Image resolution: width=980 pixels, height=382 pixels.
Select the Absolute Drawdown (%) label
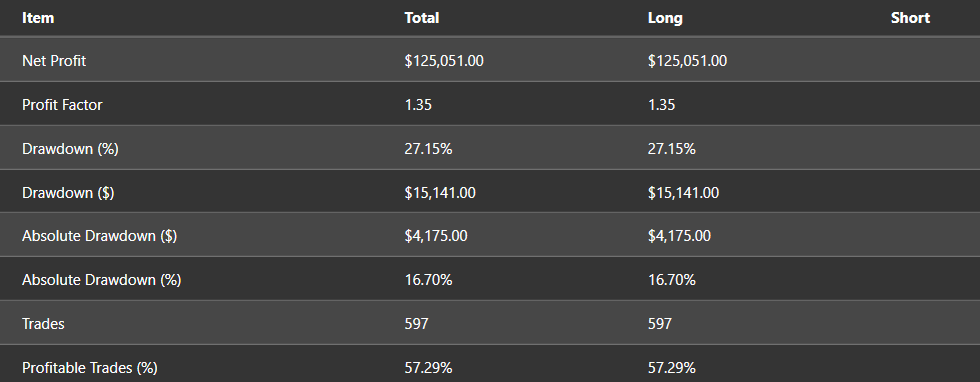101,279
